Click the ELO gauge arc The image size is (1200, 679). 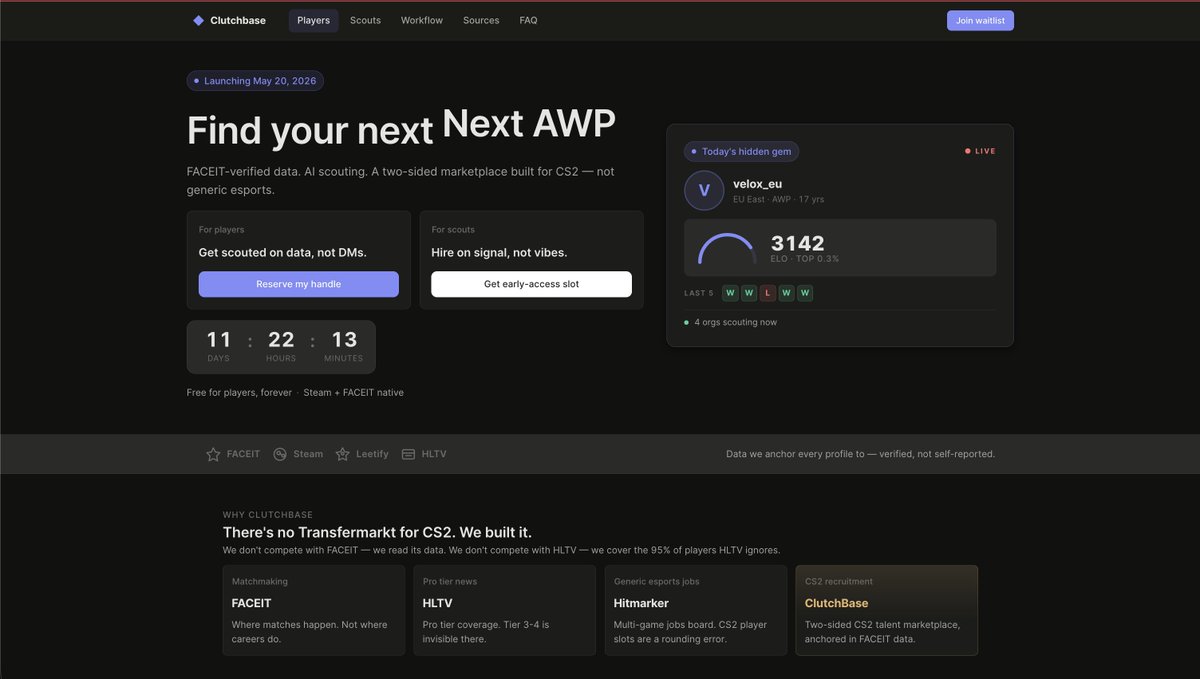point(727,248)
